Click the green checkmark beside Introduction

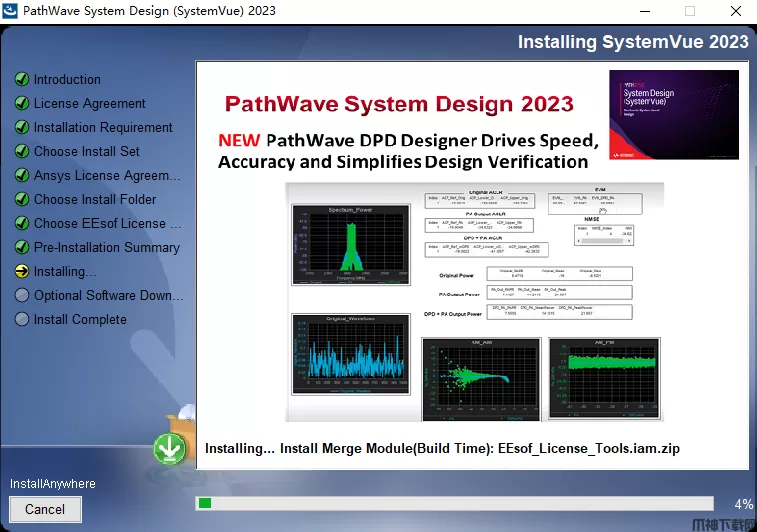(x=21, y=79)
